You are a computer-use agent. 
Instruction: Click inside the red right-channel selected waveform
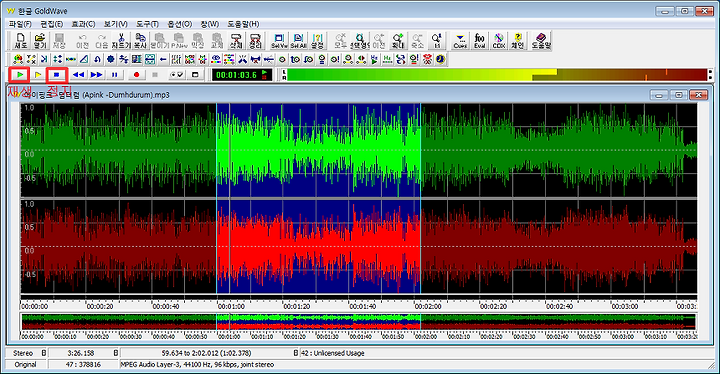tap(318, 247)
